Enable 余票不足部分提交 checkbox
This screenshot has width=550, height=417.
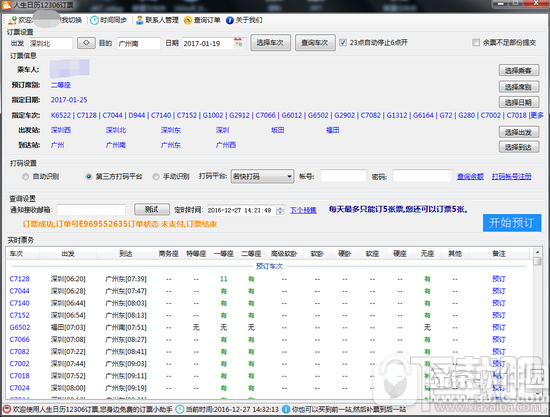476,42
